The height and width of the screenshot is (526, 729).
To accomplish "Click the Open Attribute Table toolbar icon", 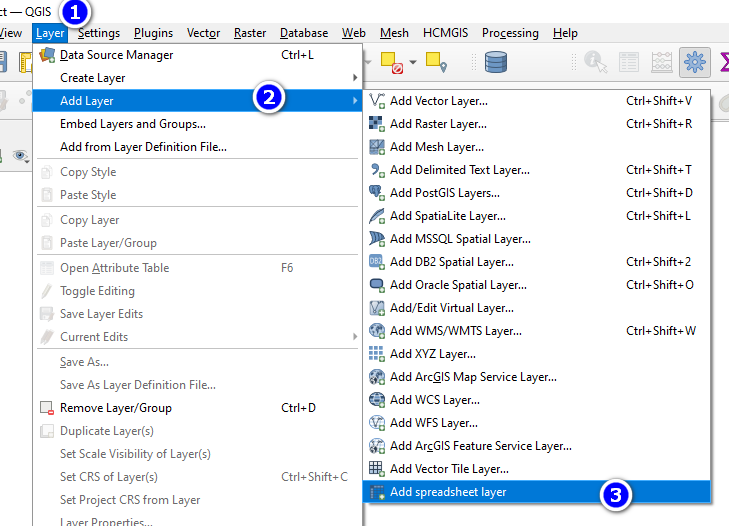I will (629, 62).
